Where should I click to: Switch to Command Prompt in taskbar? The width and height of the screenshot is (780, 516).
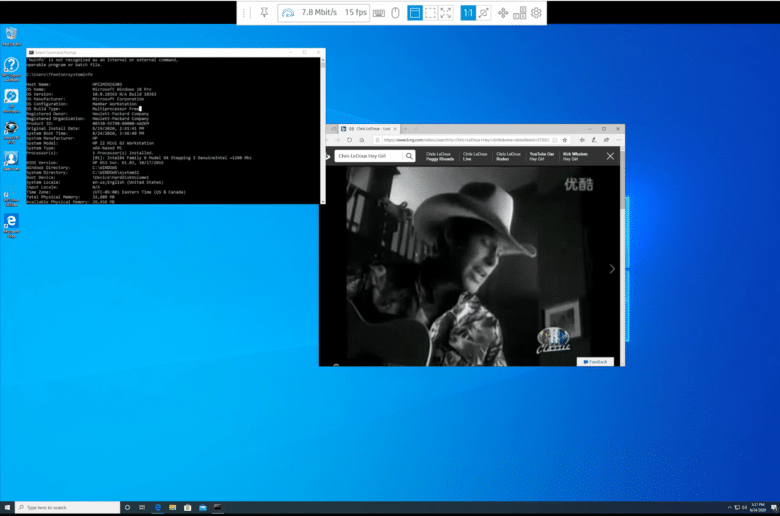217,508
